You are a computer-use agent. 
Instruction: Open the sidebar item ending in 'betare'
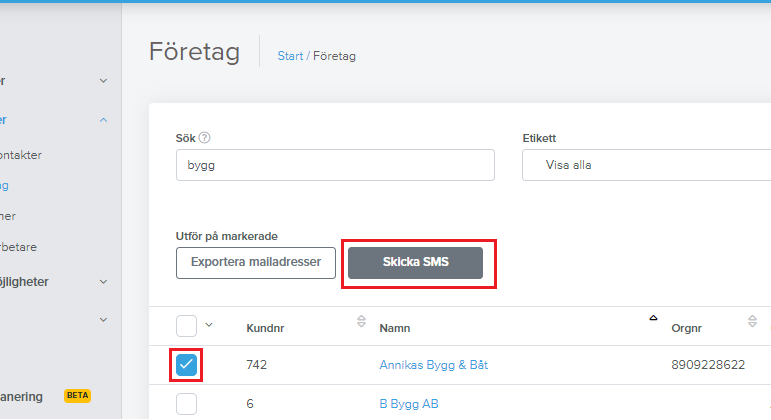pos(18,247)
